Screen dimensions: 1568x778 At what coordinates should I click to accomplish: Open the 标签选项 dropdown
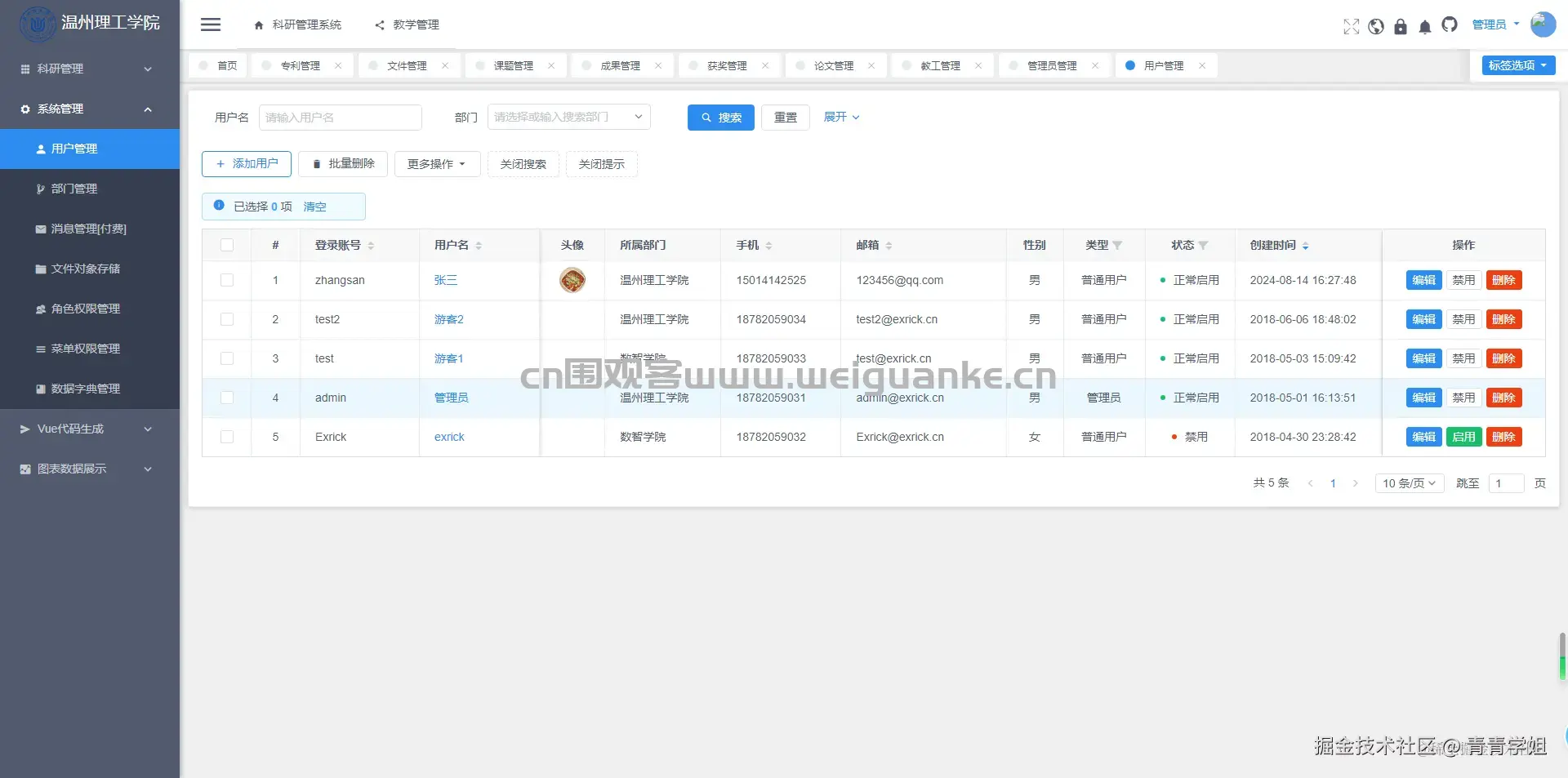click(x=1518, y=65)
